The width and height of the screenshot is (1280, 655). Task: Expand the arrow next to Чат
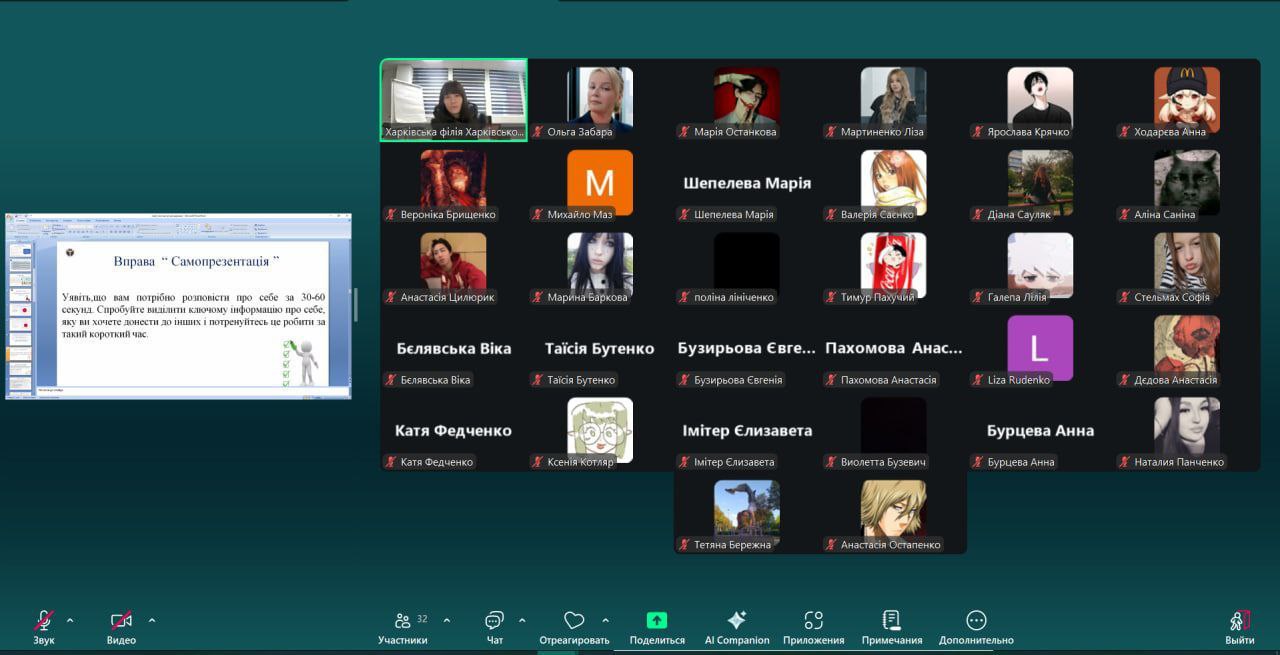pos(522,619)
